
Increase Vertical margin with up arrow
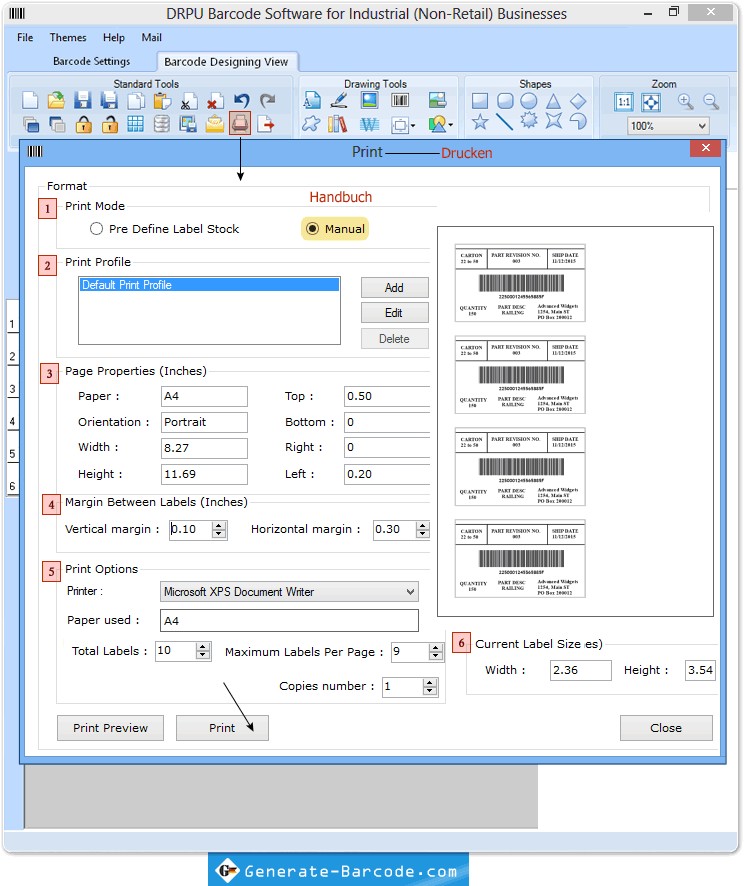(x=219, y=525)
